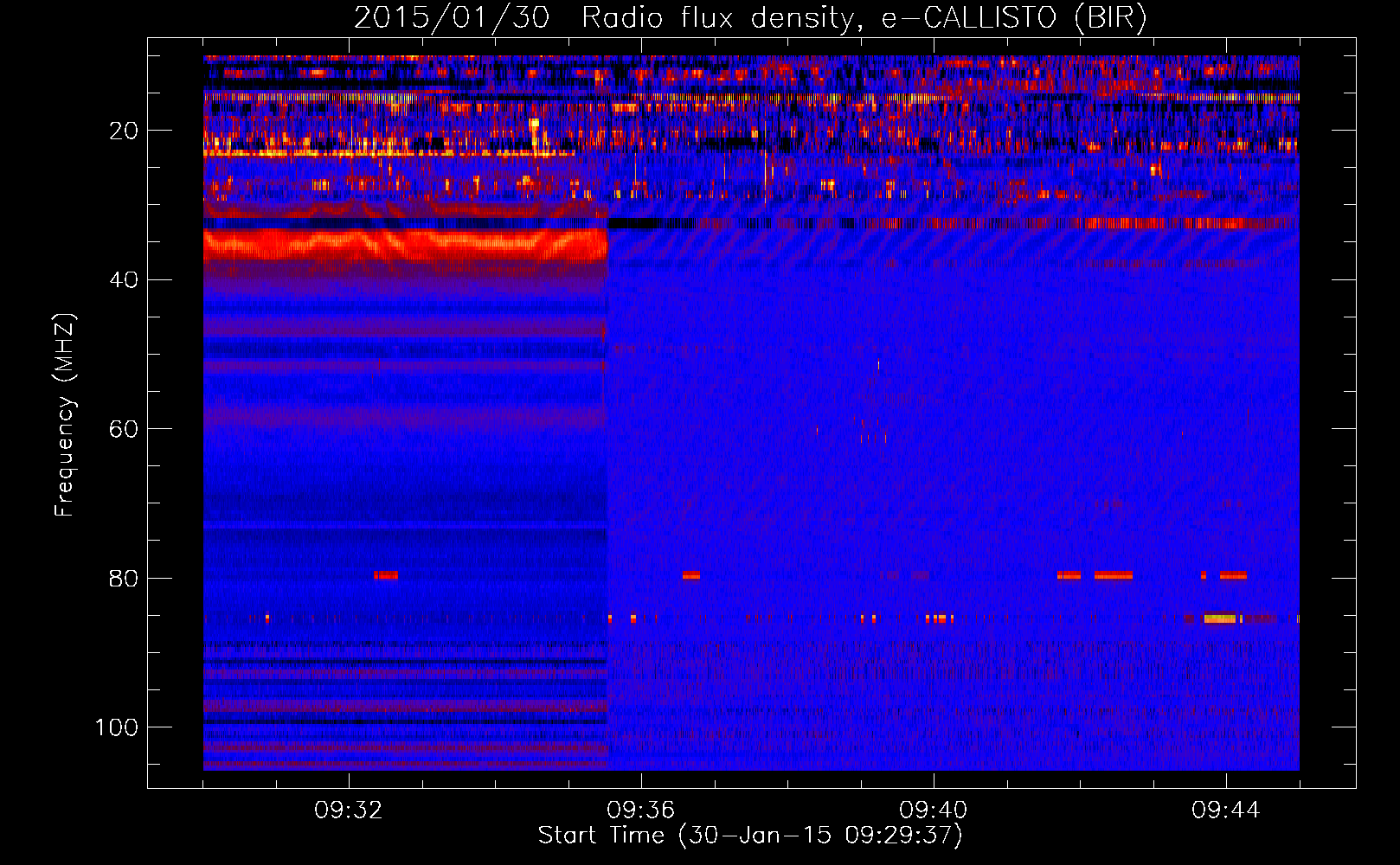
Task: Click the '40' frequency tick label
Action: (x=124, y=280)
